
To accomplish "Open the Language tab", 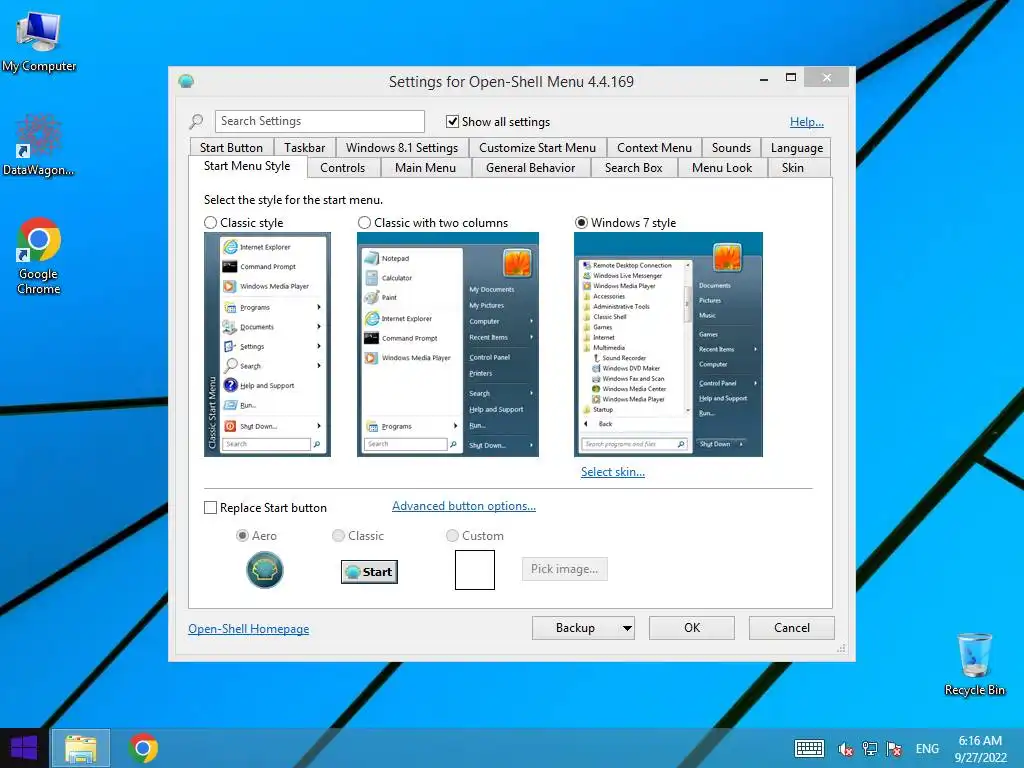I will [x=797, y=148].
